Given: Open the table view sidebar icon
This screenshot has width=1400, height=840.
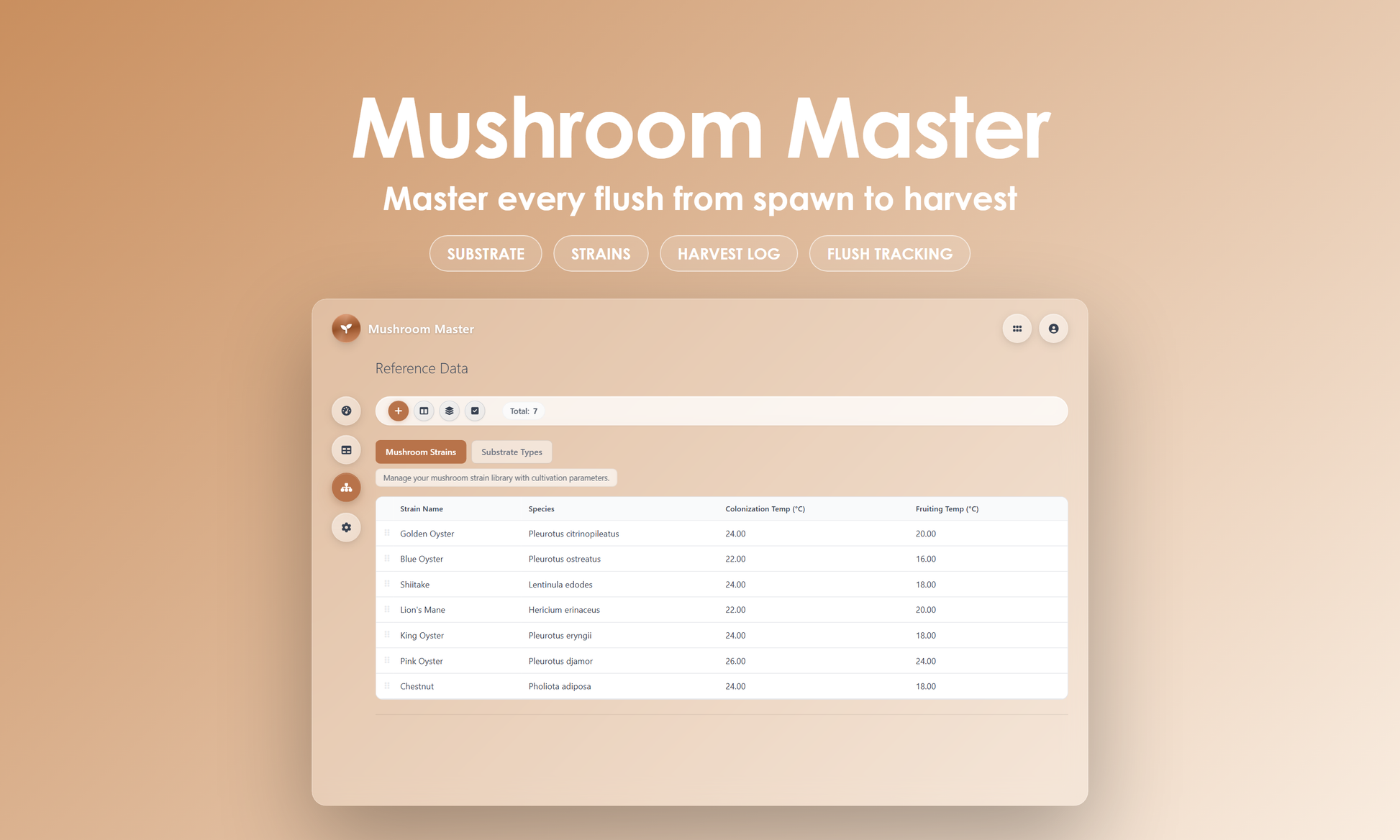Looking at the screenshot, I should [x=346, y=450].
